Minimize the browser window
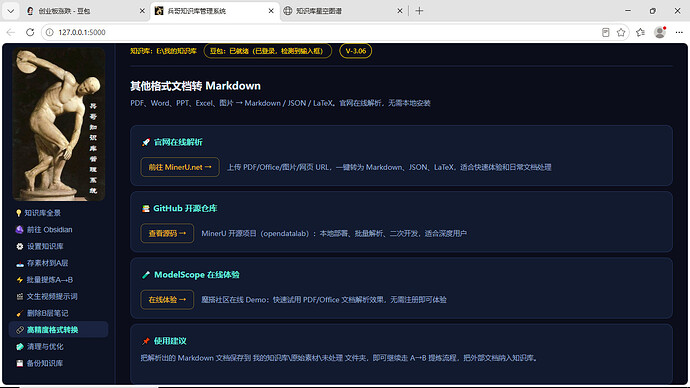Screen dimensions: 690x388 coord(628,11)
